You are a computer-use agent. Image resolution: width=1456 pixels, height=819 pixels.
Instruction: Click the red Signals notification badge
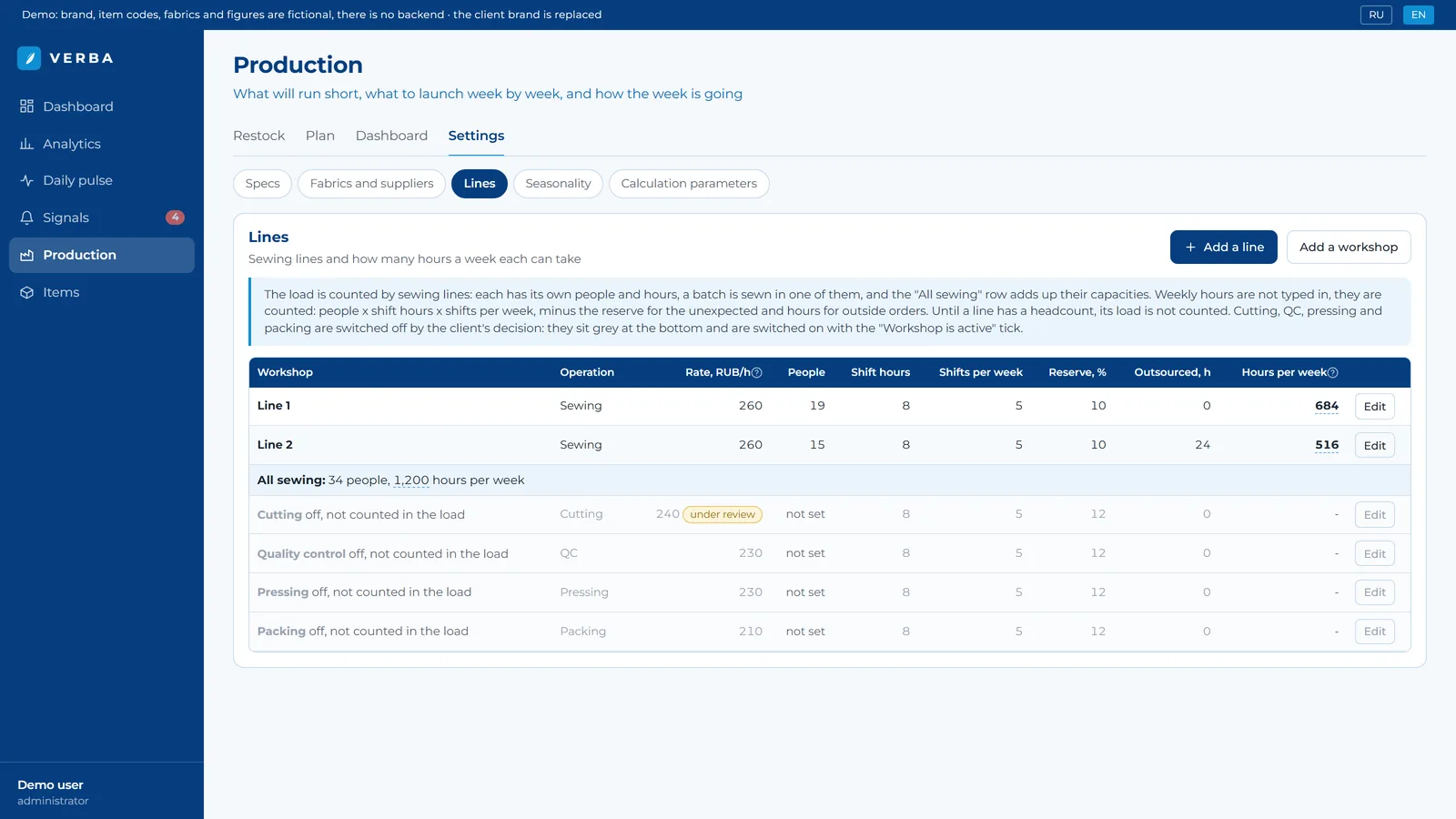pos(175,217)
